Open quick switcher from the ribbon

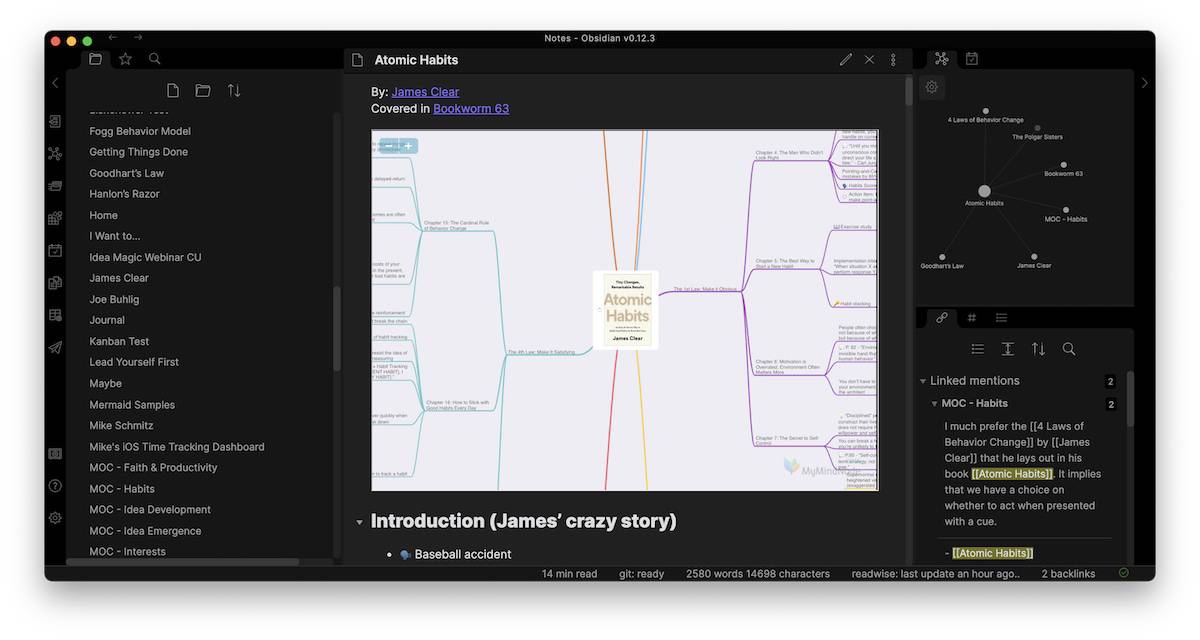[55, 122]
